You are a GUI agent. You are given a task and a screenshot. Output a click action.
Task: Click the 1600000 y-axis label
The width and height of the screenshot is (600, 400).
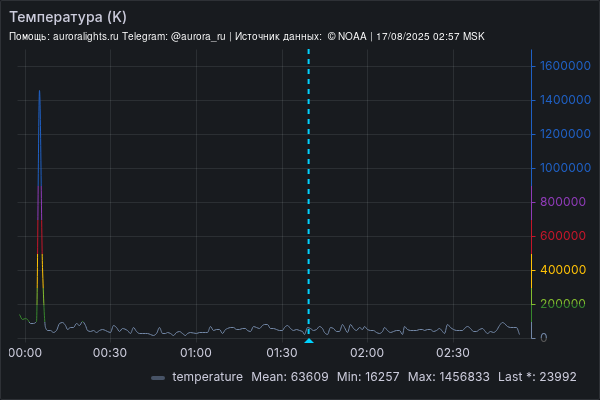[x=565, y=66]
